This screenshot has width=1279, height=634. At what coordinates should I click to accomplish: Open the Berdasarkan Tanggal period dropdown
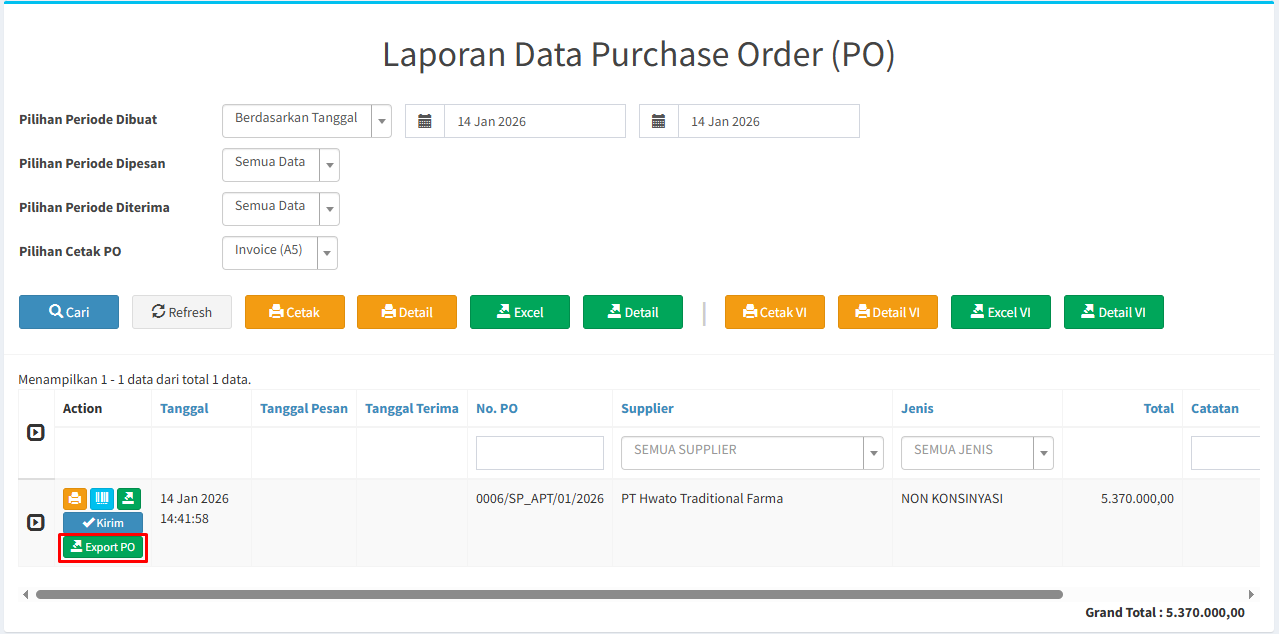point(307,121)
